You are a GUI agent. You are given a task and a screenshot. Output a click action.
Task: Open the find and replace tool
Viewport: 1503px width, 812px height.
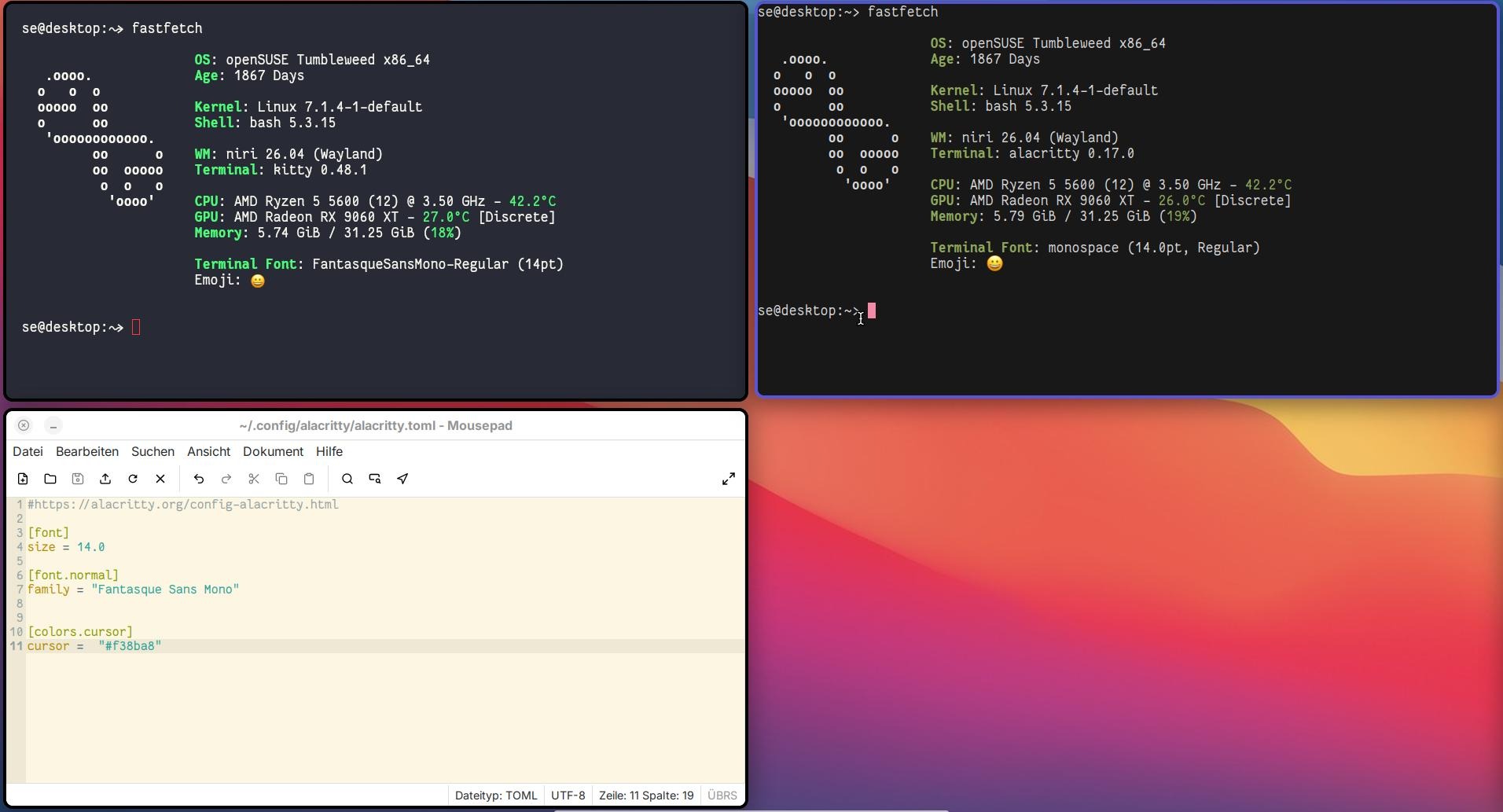[375, 479]
